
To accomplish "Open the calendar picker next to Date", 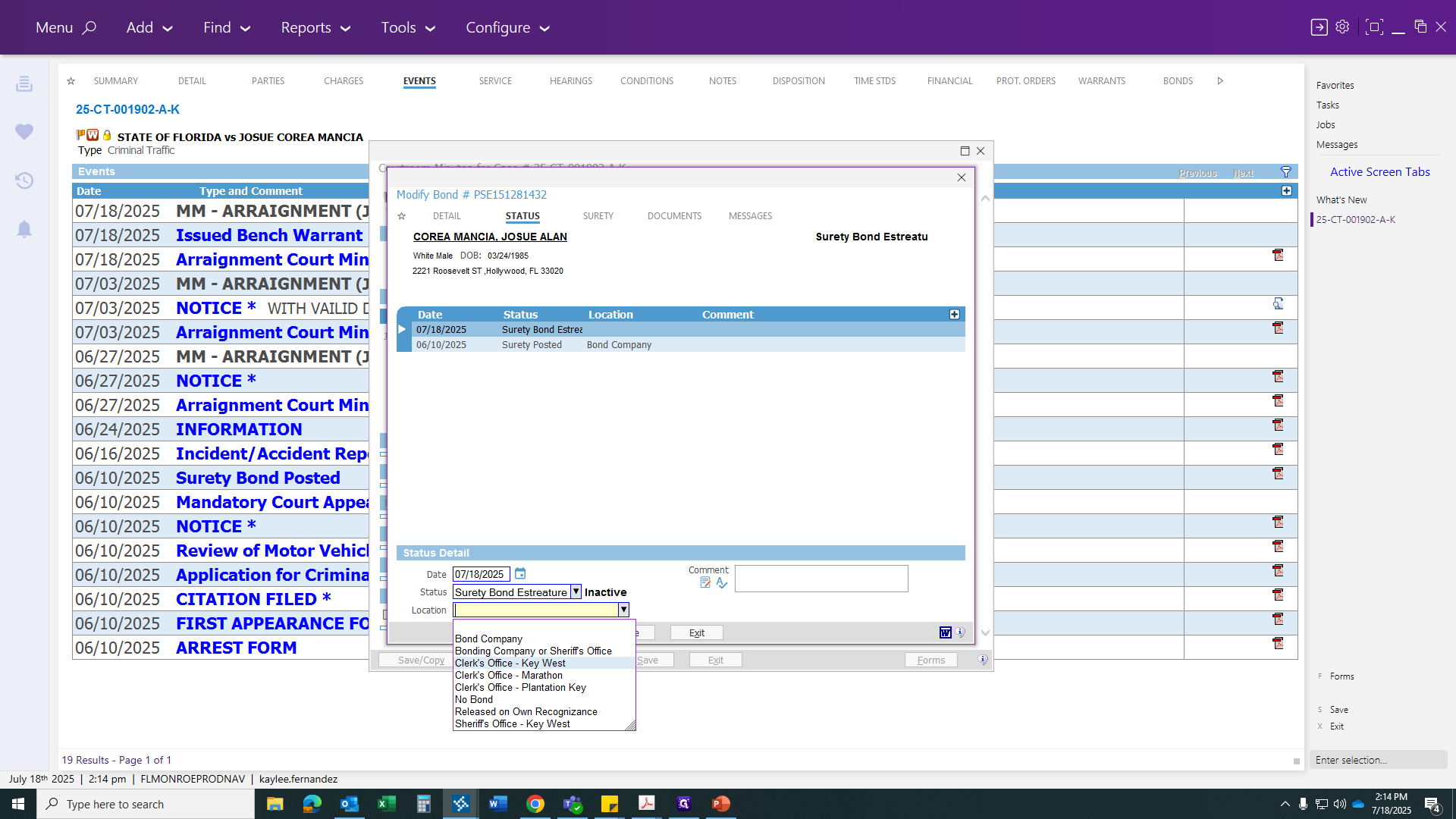I will [x=520, y=574].
